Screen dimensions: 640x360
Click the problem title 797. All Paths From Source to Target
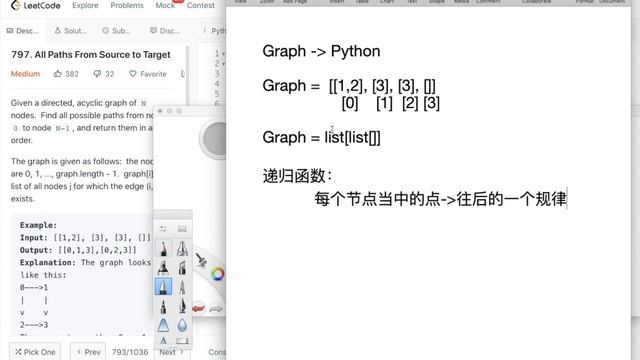[x=91, y=55]
